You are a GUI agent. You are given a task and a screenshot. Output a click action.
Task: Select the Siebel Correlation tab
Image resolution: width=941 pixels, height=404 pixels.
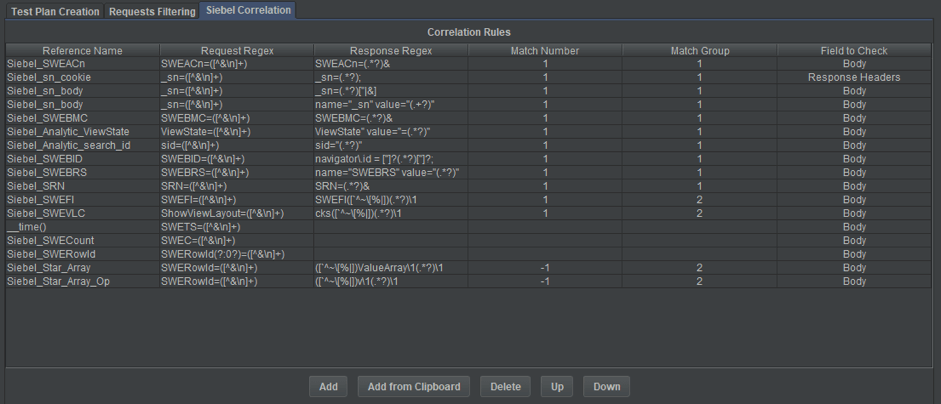point(247,10)
